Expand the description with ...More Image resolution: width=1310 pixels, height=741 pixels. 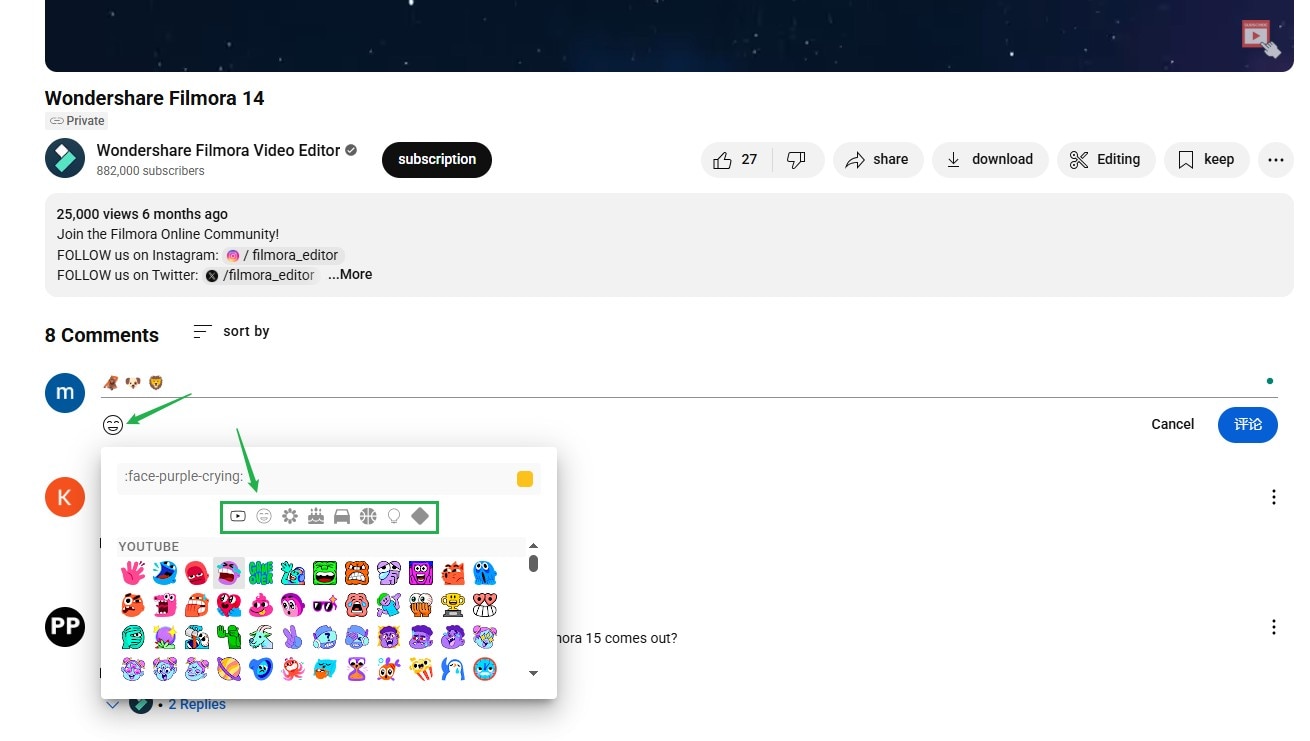350,275
